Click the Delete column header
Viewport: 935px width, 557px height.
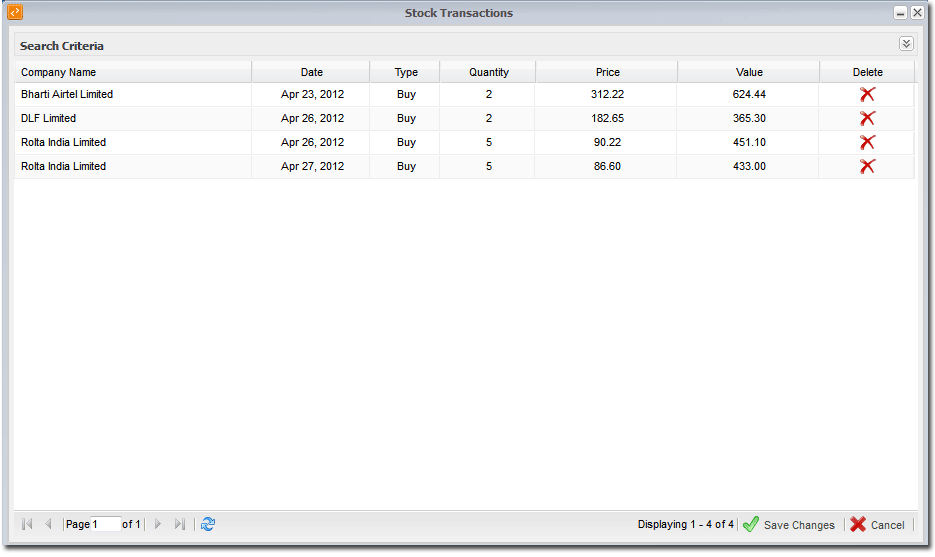pos(867,72)
